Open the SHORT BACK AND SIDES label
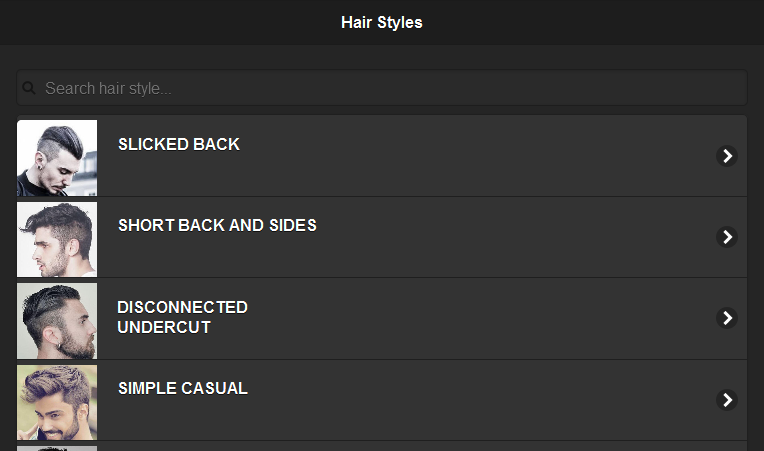 click(x=217, y=226)
